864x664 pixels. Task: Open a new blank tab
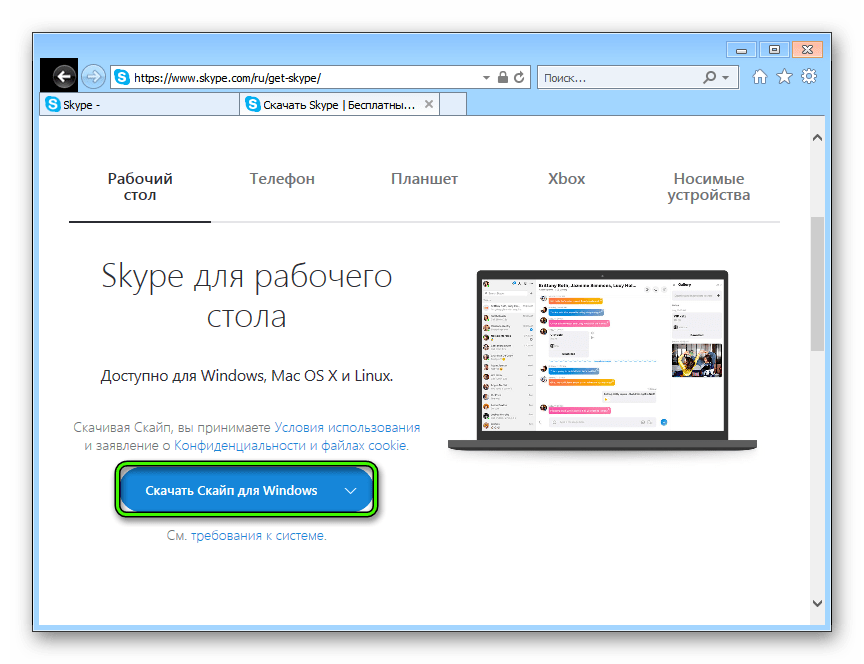tap(453, 104)
